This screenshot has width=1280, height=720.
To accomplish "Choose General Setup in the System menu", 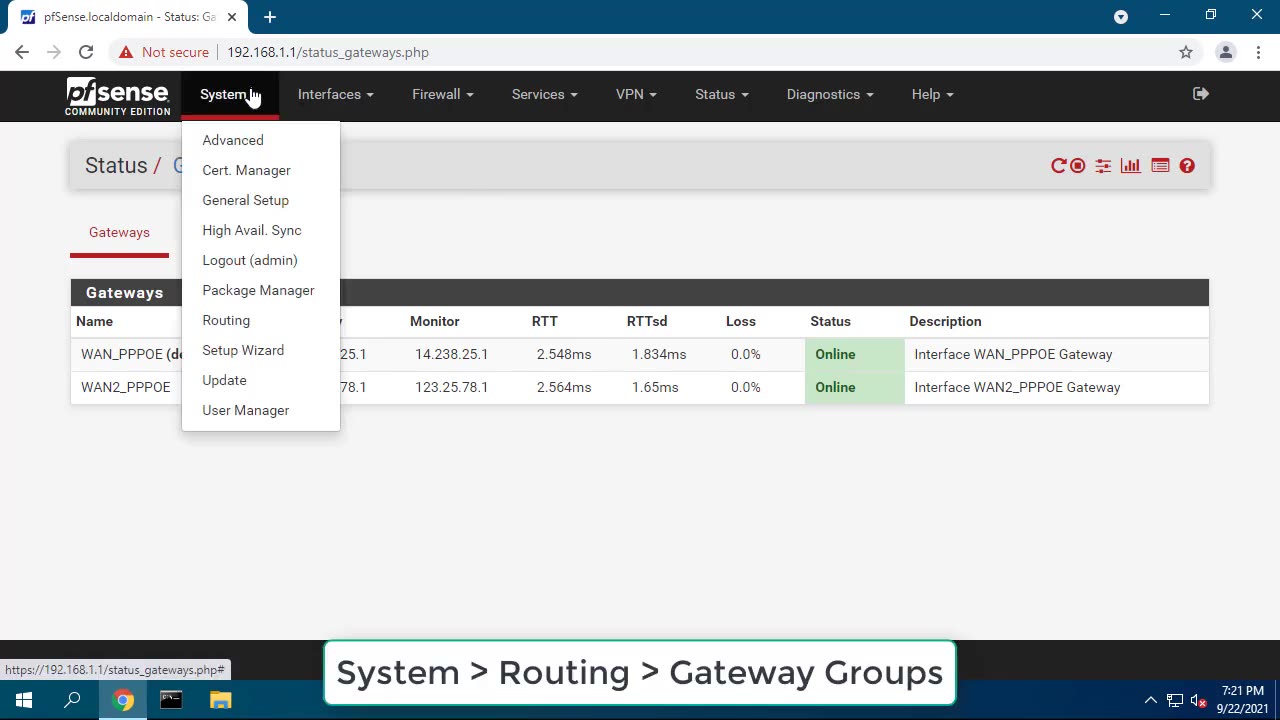I will click(245, 200).
